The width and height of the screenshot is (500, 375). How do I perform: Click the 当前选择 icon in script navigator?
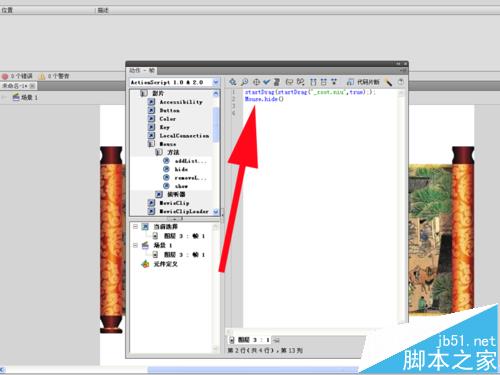[145, 227]
